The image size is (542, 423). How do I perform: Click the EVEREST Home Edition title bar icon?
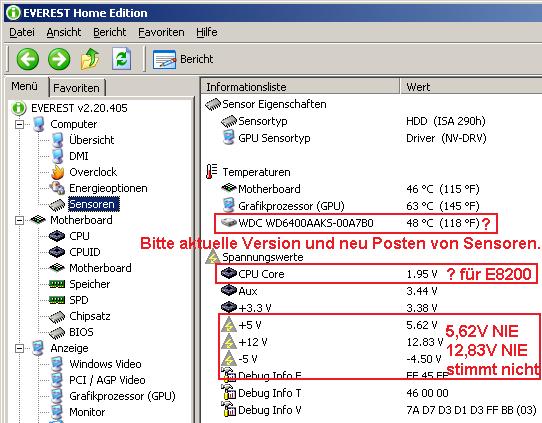(14, 13)
